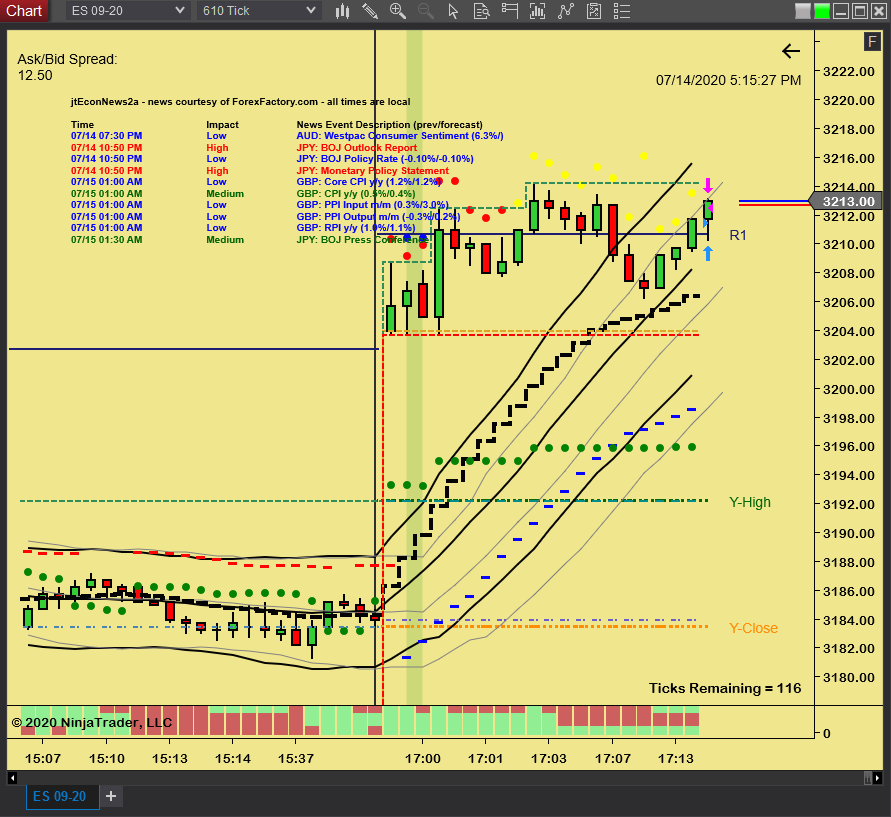This screenshot has width=891, height=817.
Task: Click the F button on price axis
Action: pos(872,41)
